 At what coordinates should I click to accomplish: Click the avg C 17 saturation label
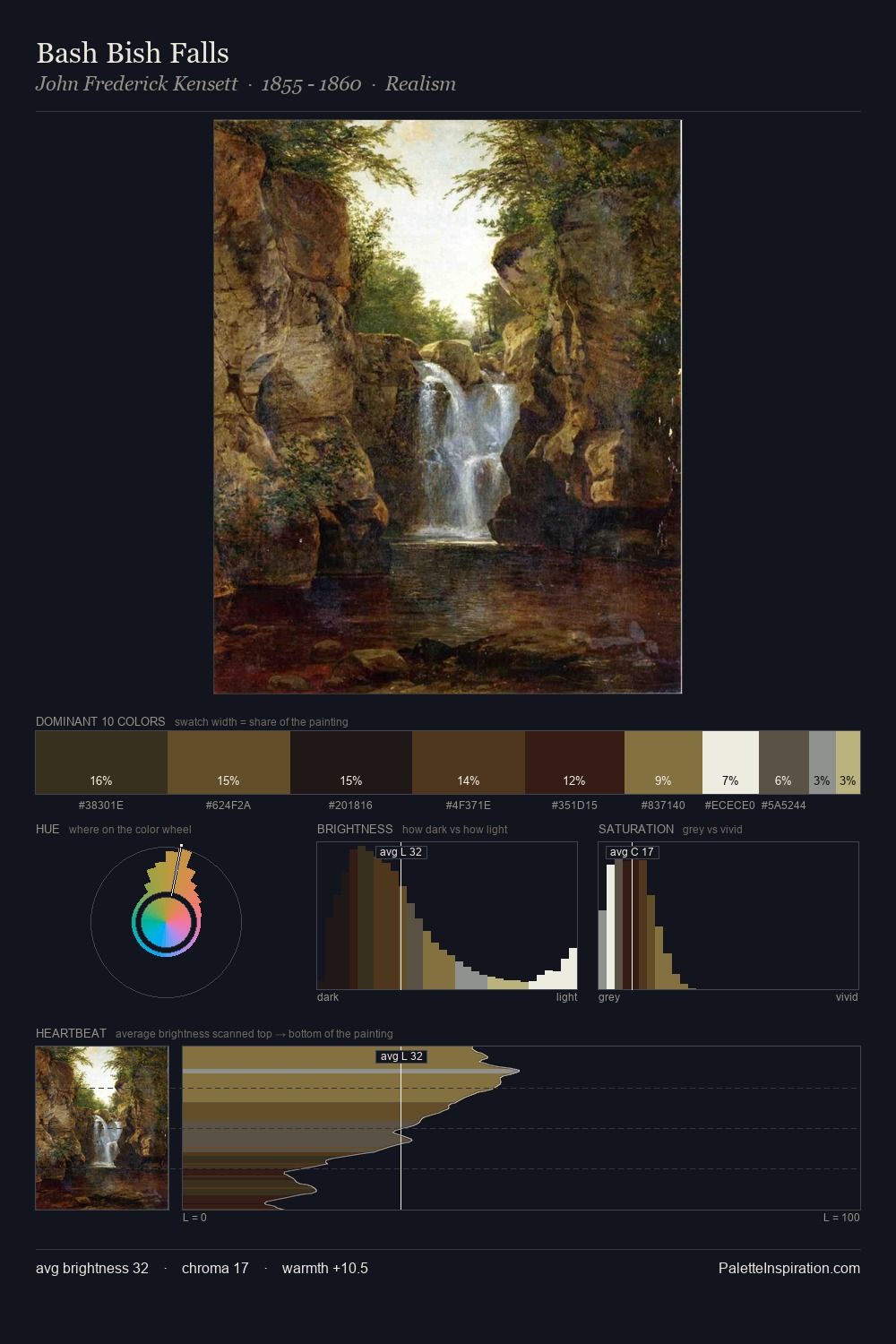tap(632, 852)
